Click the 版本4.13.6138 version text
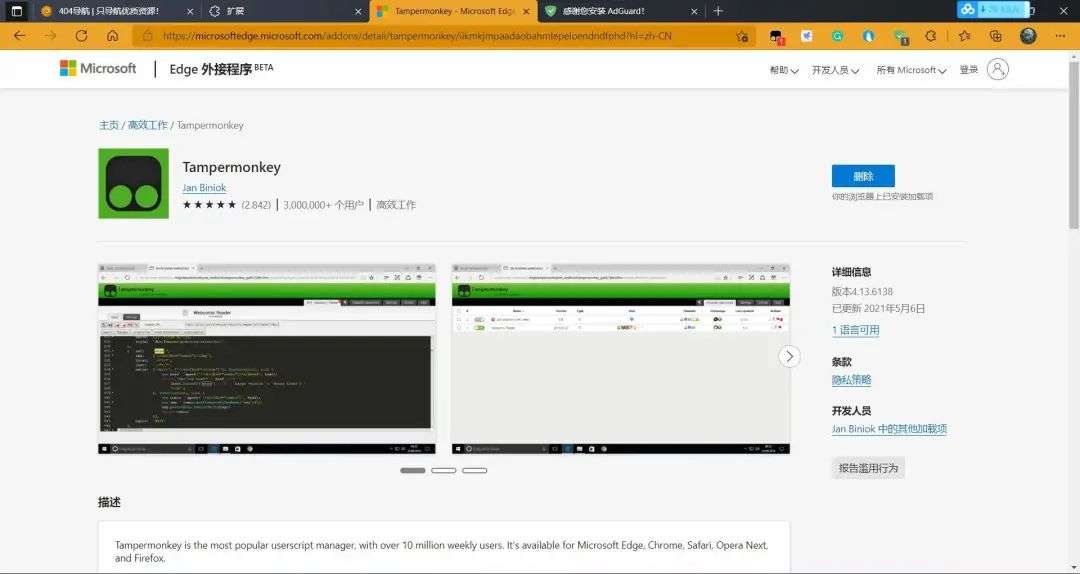1080x574 pixels. (862, 291)
